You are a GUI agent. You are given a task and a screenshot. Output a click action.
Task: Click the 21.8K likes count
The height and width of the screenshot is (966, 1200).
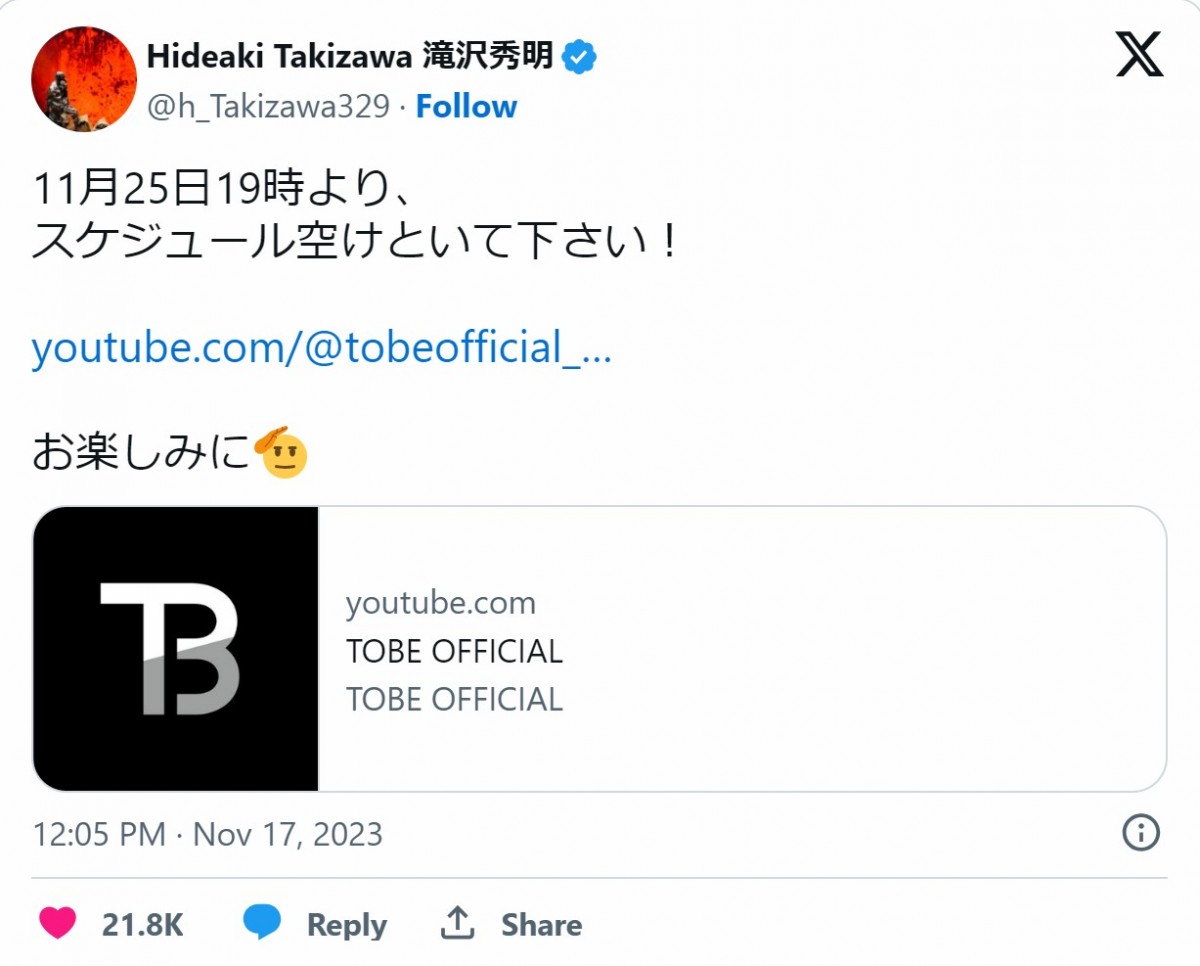tap(142, 925)
